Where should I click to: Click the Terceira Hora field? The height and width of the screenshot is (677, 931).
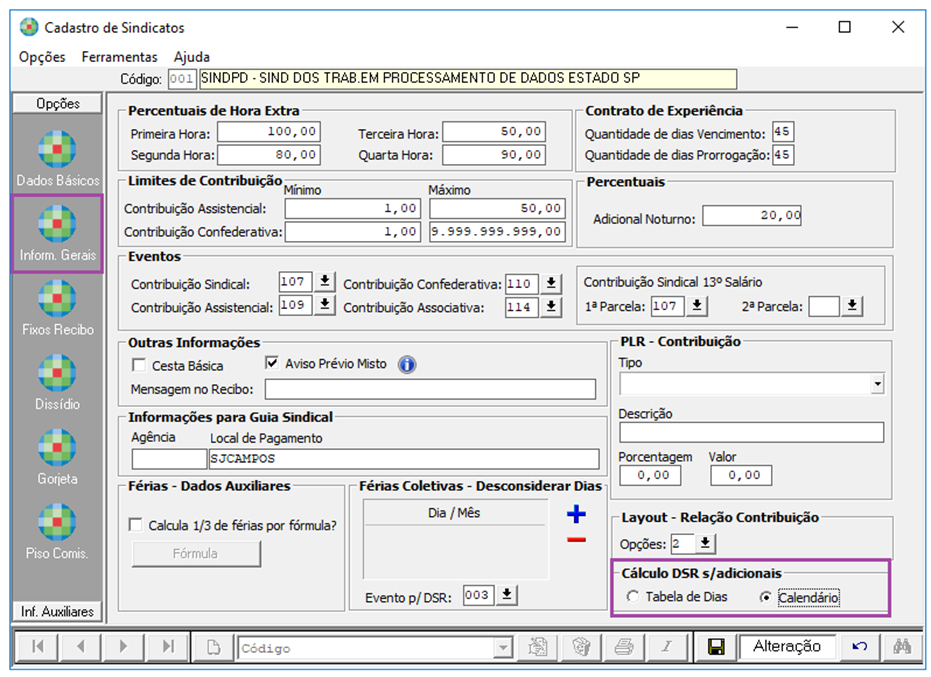tap(494, 132)
